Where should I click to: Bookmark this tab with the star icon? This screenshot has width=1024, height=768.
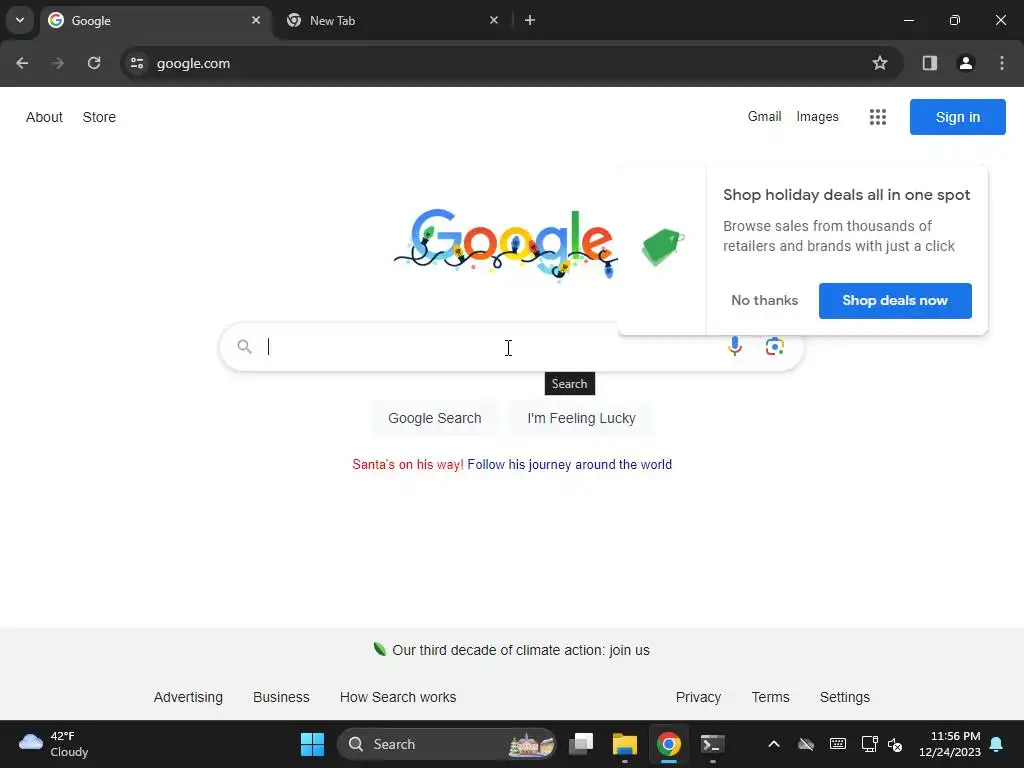click(x=880, y=63)
